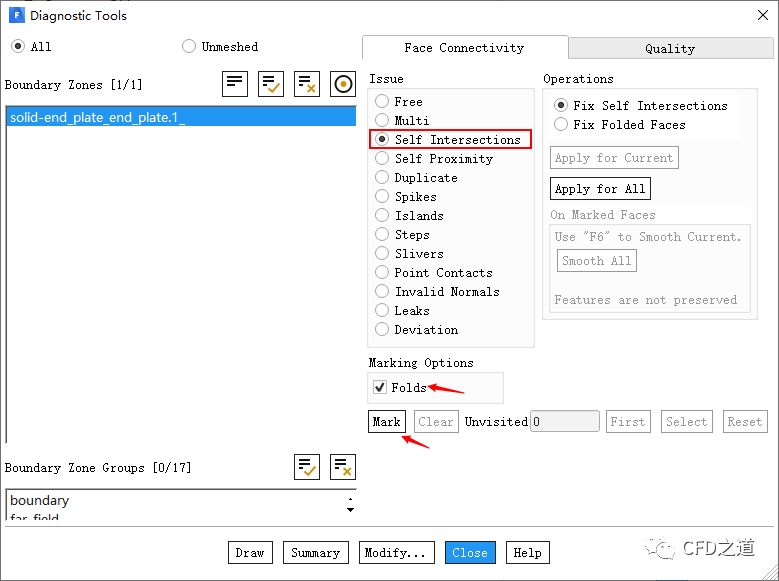Viewport: 779px width, 581px height.
Task: Choose the Free issue option
Action: click(x=382, y=101)
